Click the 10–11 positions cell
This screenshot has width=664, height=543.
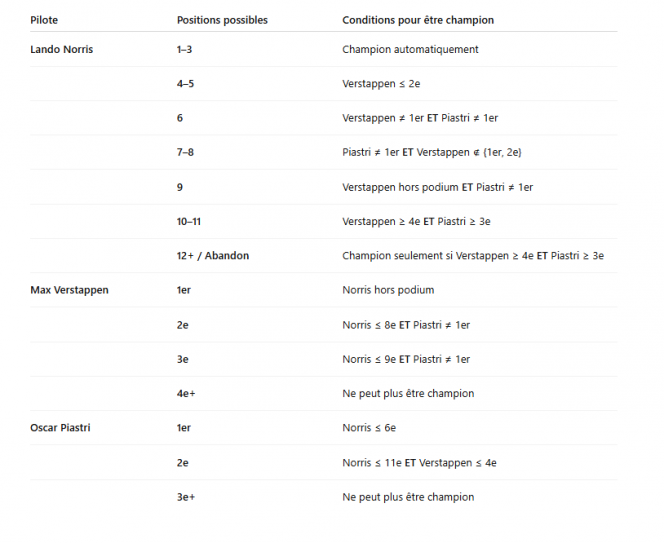tap(189, 221)
